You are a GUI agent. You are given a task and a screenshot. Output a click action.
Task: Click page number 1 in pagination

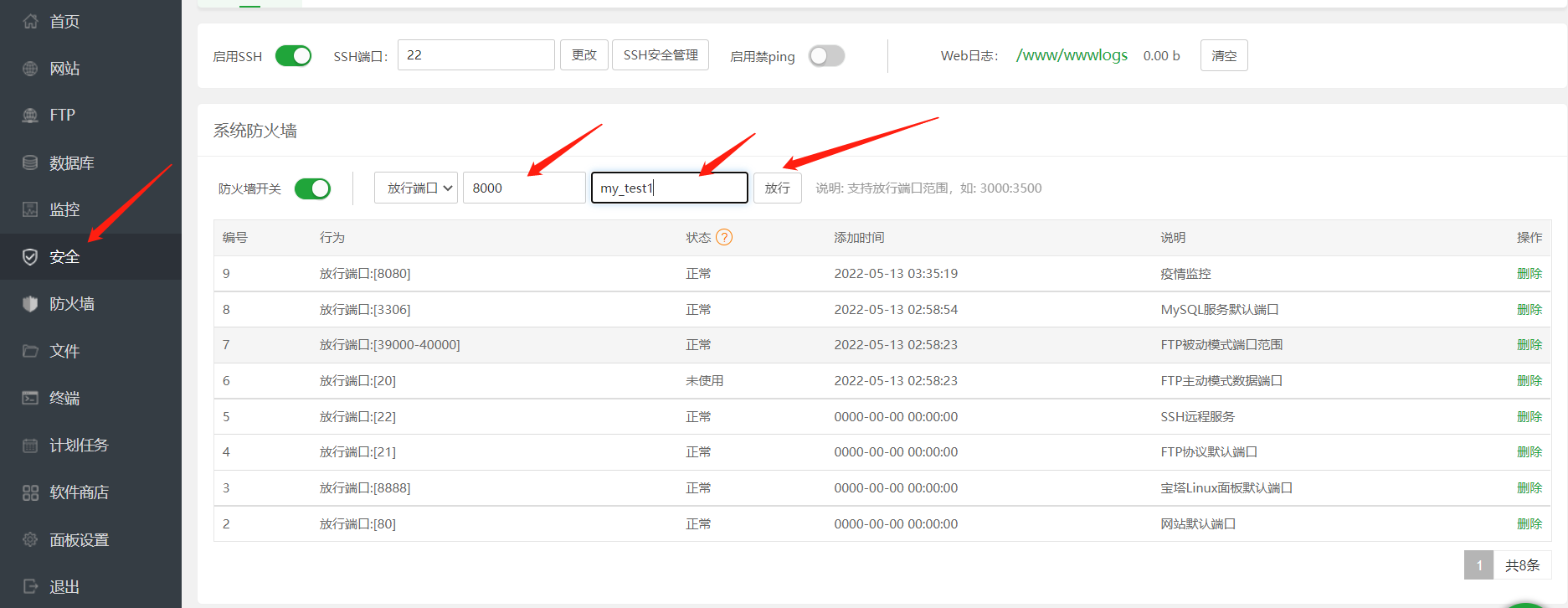point(1478,565)
